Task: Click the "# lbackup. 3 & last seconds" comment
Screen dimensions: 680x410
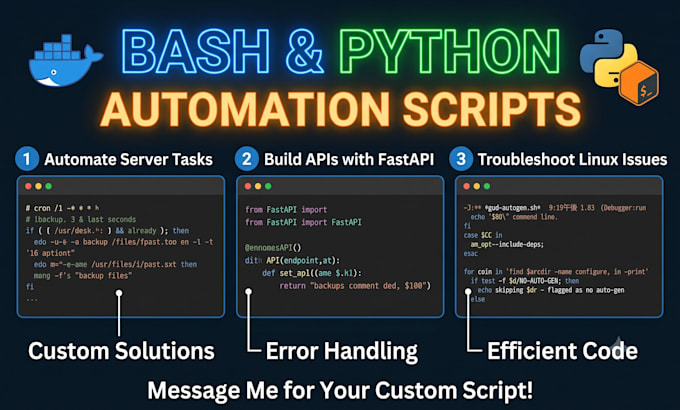Action: coord(81,220)
